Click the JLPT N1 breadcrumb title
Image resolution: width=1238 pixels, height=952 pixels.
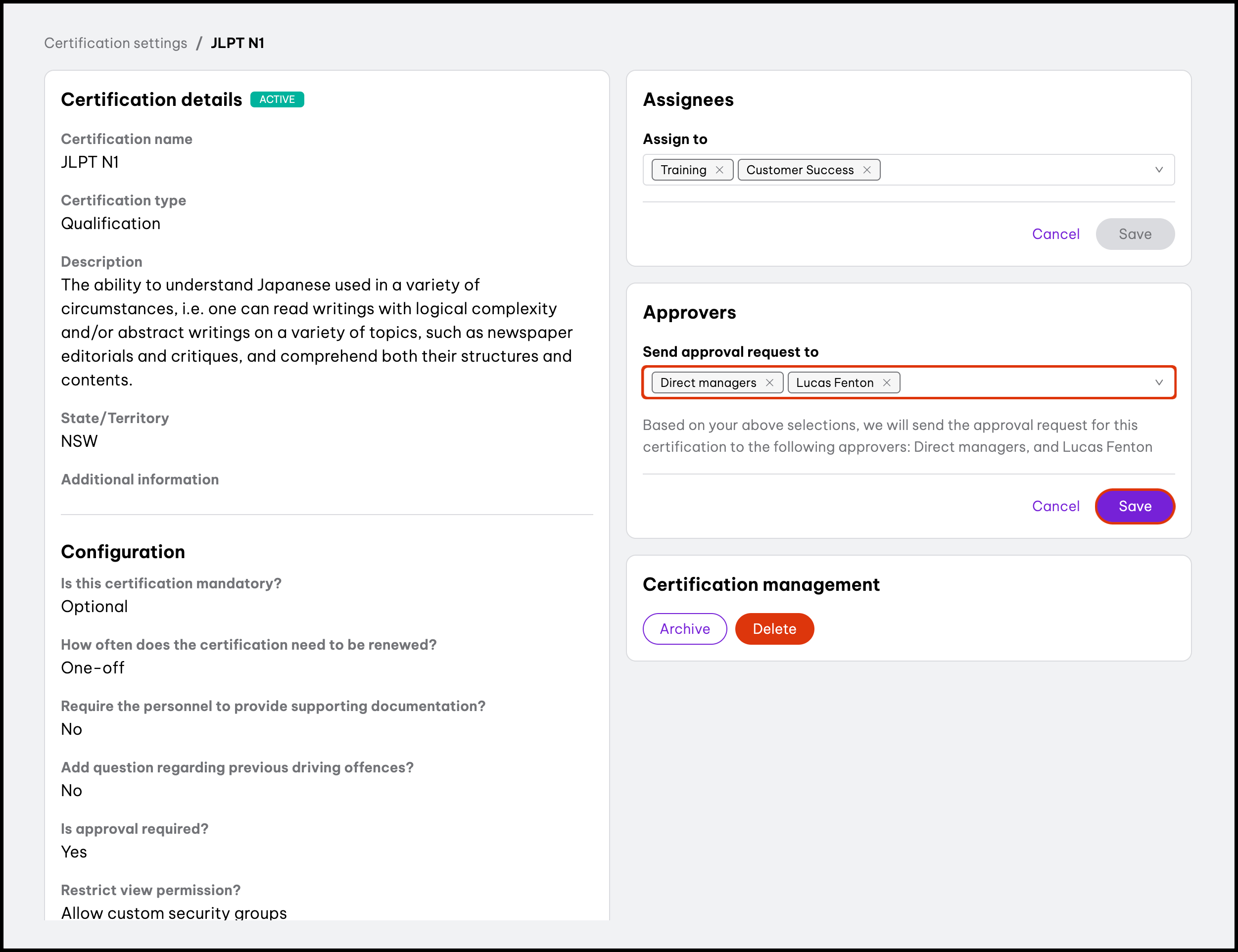pos(238,43)
